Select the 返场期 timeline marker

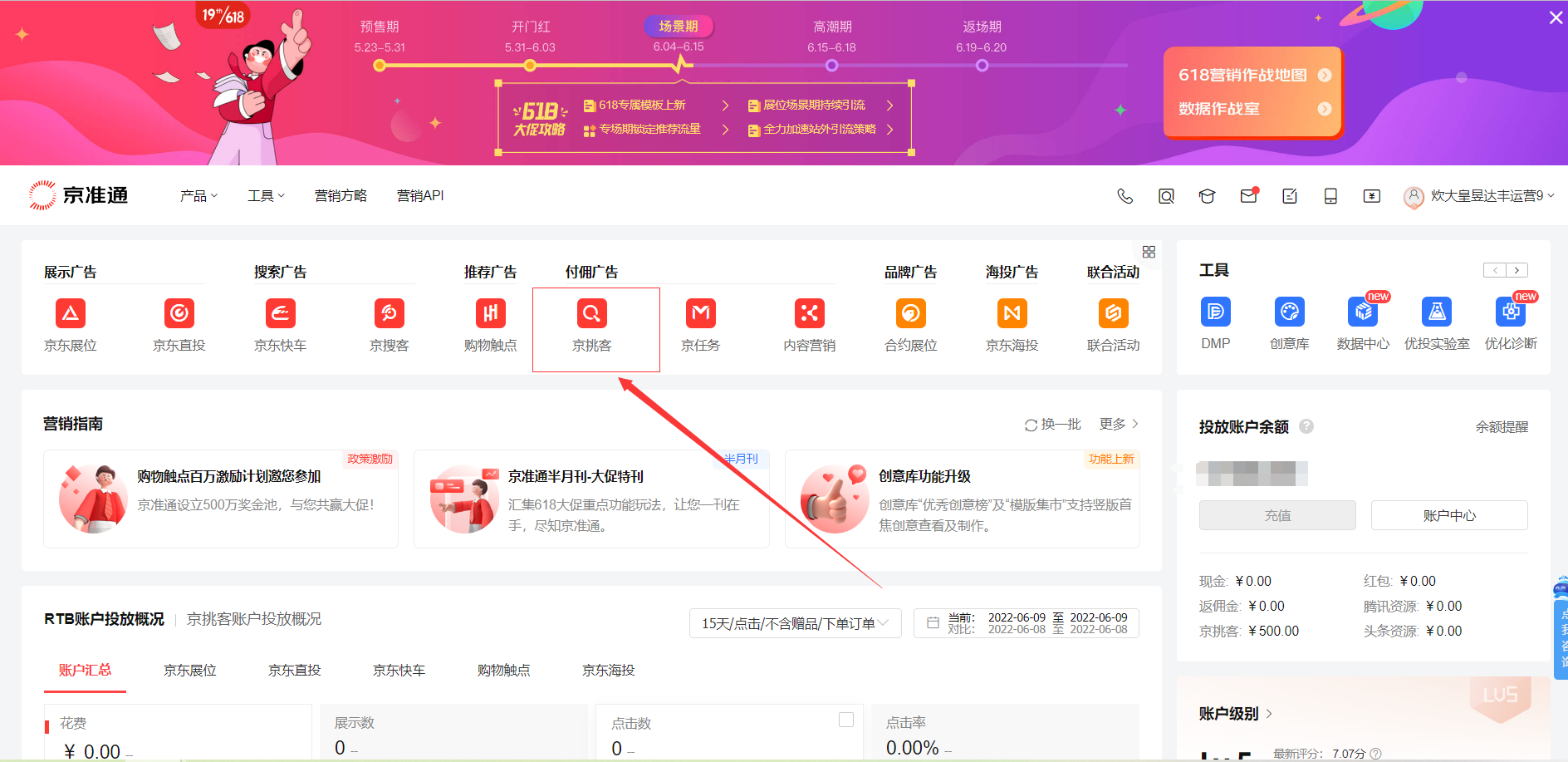pos(982,66)
